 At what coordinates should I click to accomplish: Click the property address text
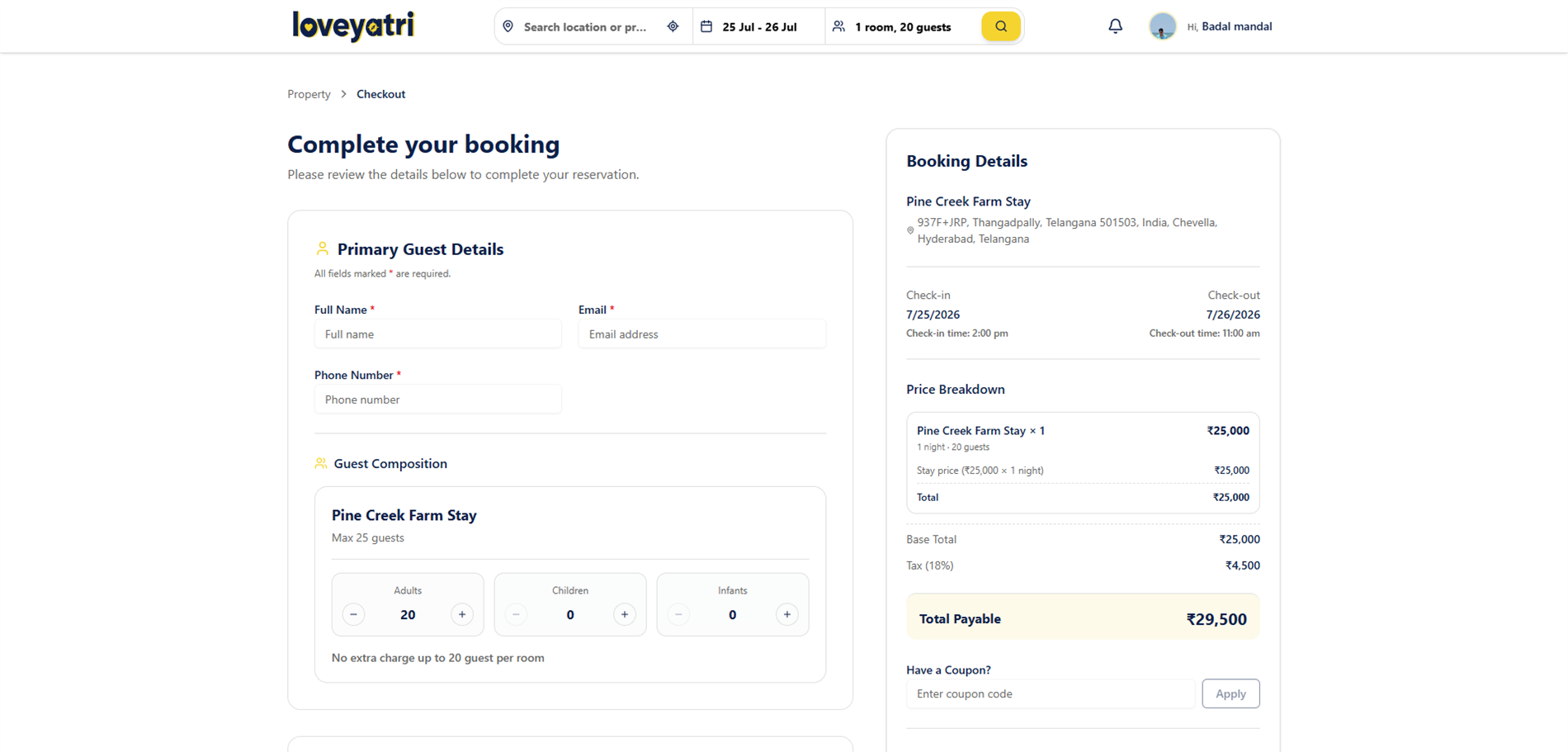1067,230
